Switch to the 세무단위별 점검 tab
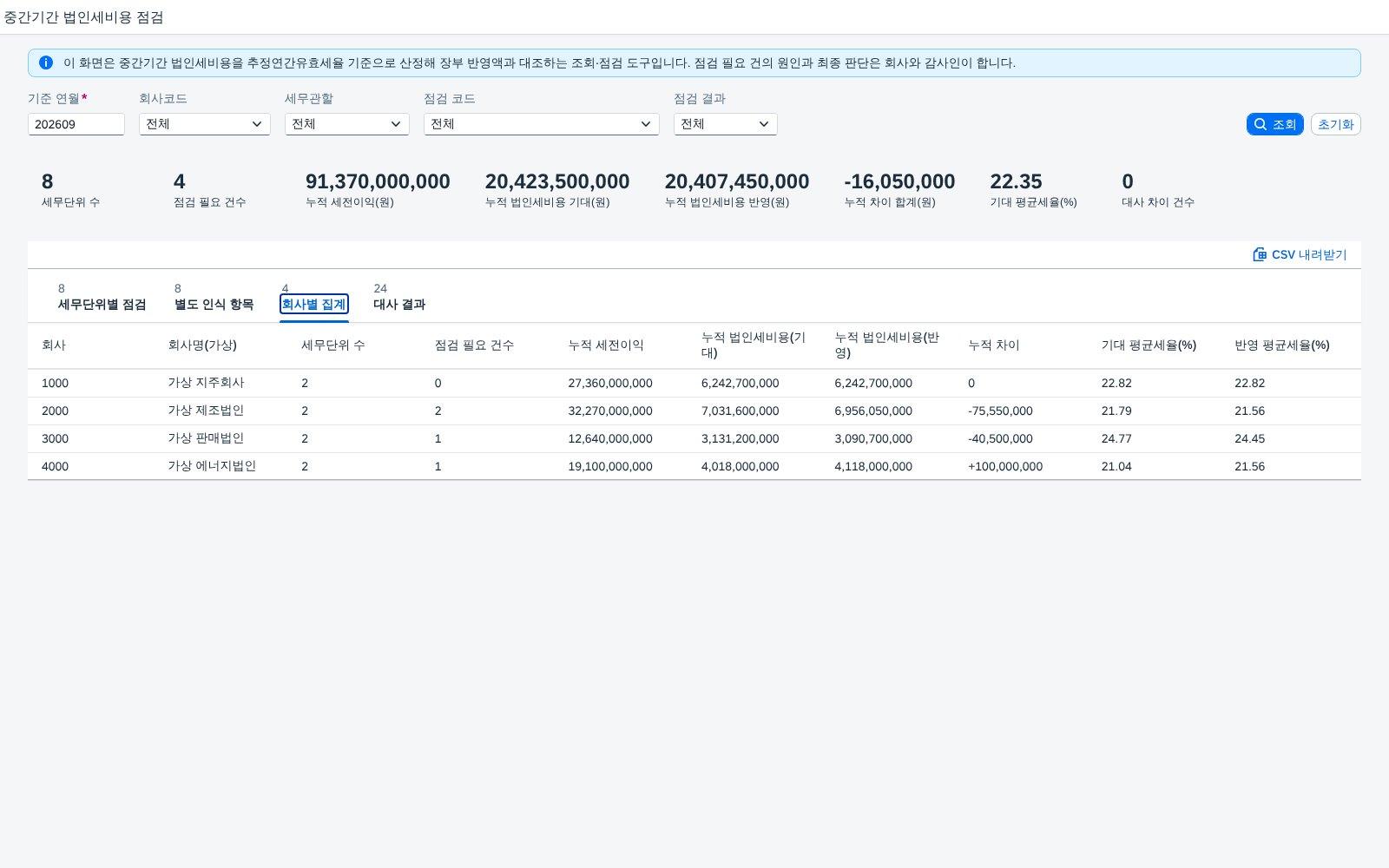The height and width of the screenshot is (868, 1389). click(x=102, y=298)
